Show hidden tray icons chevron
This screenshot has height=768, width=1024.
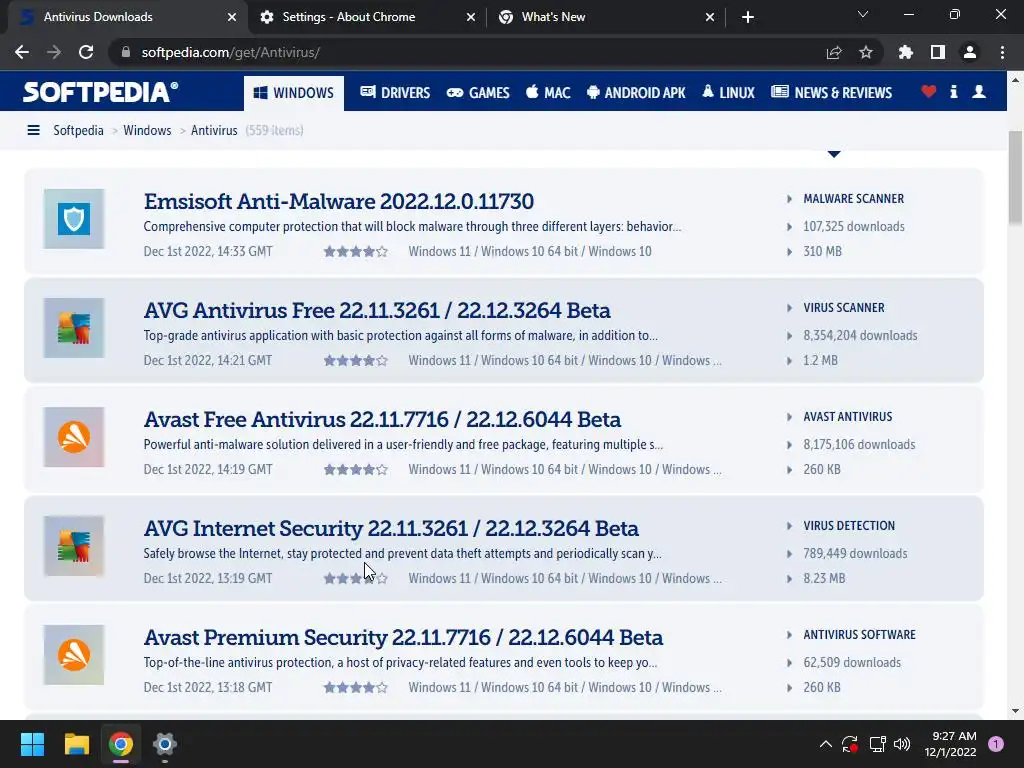(x=825, y=744)
